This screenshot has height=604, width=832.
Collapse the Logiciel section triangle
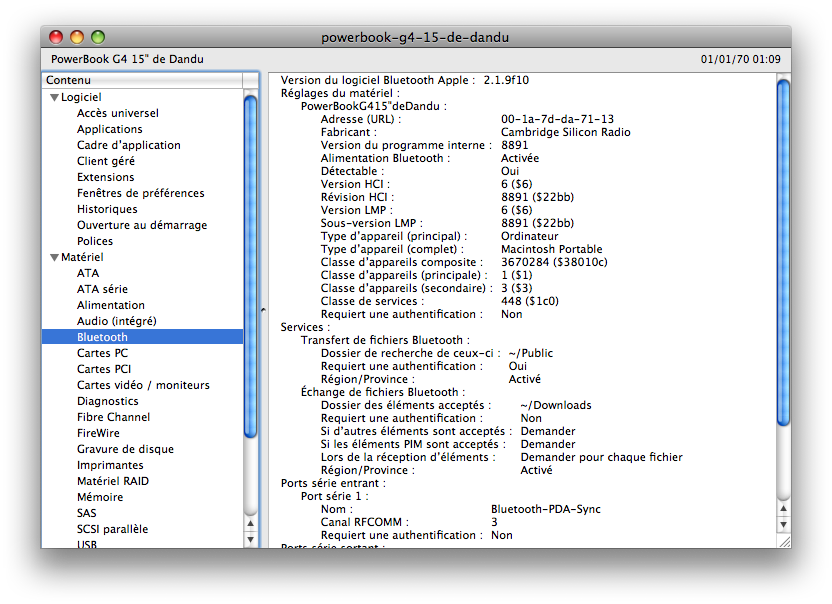pyautogui.click(x=54, y=98)
